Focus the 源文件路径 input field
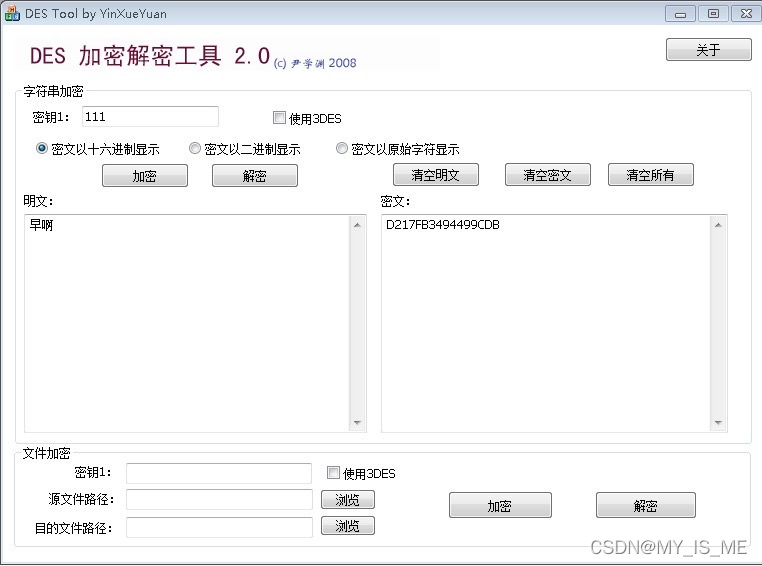The height and width of the screenshot is (566, 762). point(219,499)
